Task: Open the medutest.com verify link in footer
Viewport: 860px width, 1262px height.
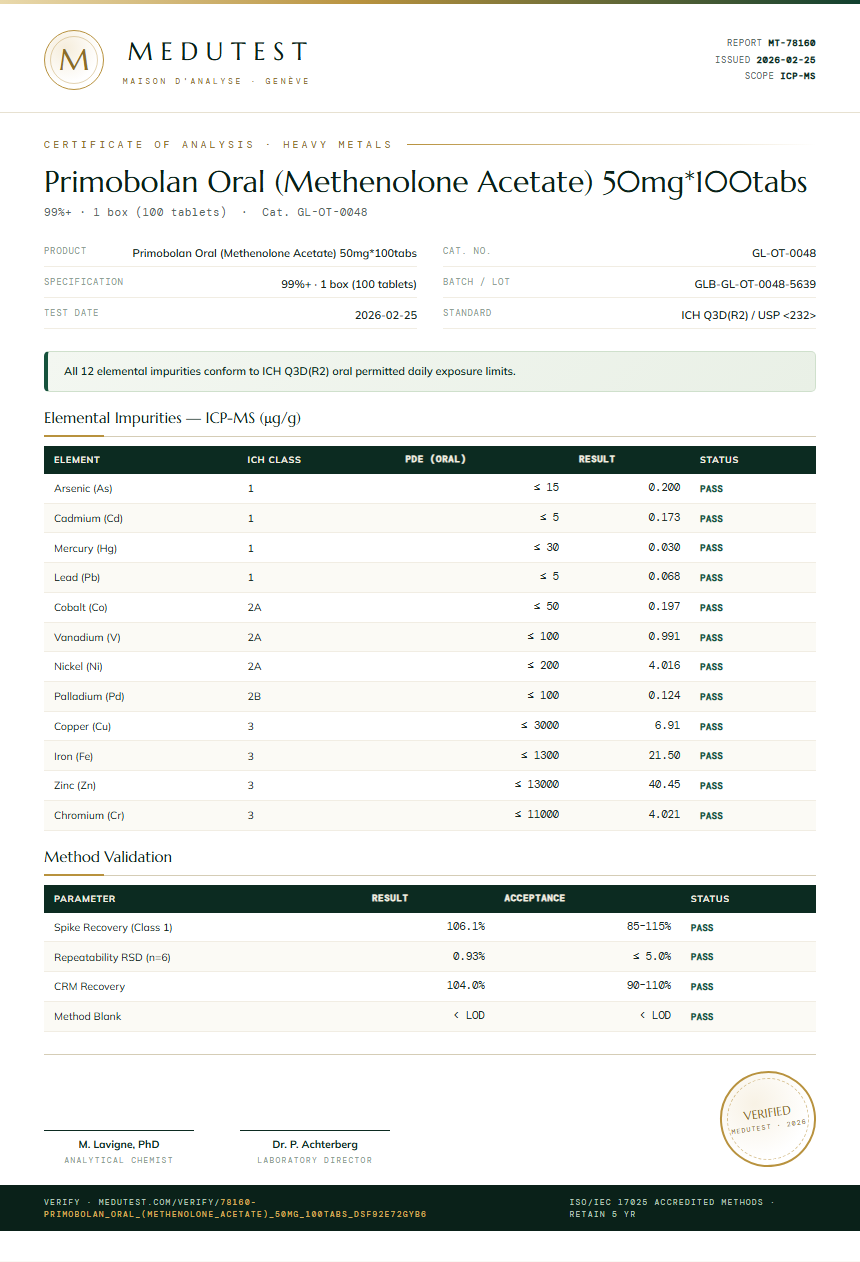Action: click(x=235, y=1208)
